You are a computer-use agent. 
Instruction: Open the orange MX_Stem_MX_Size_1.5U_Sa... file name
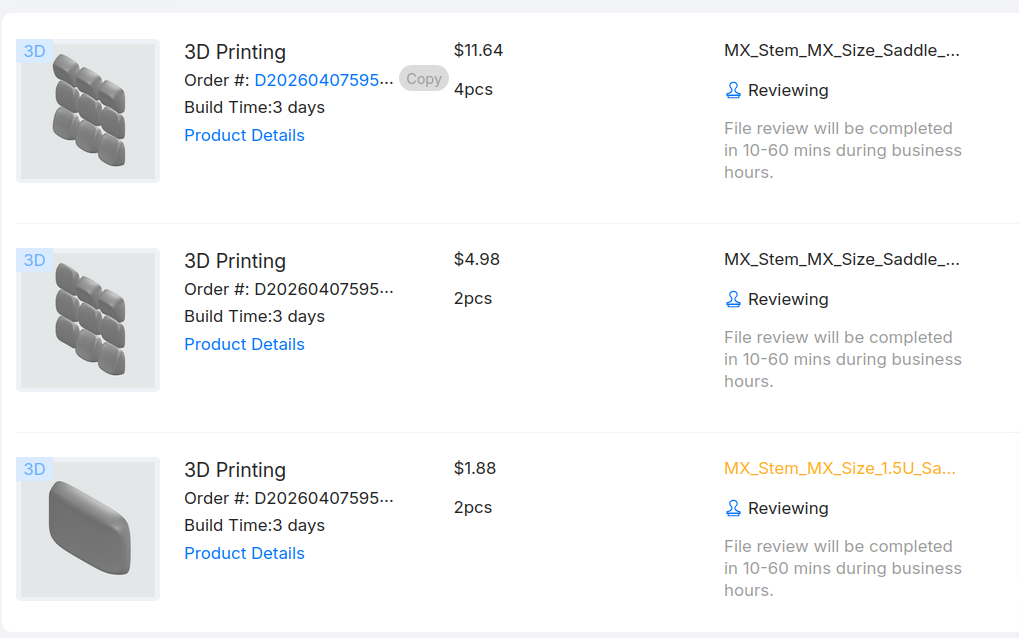[840, 468]
